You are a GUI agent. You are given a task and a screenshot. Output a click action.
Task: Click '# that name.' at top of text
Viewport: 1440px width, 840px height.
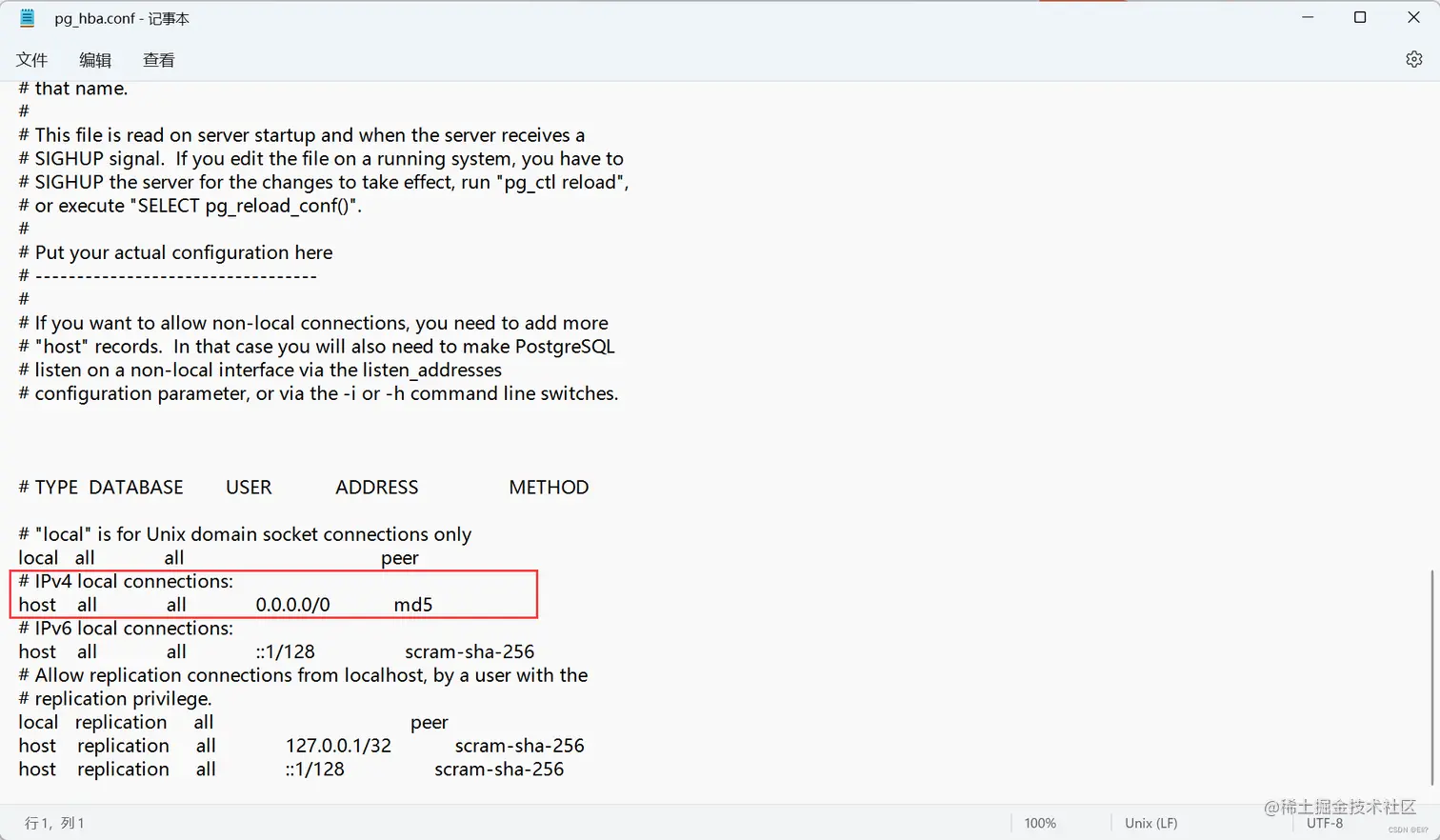coord(73,89)
